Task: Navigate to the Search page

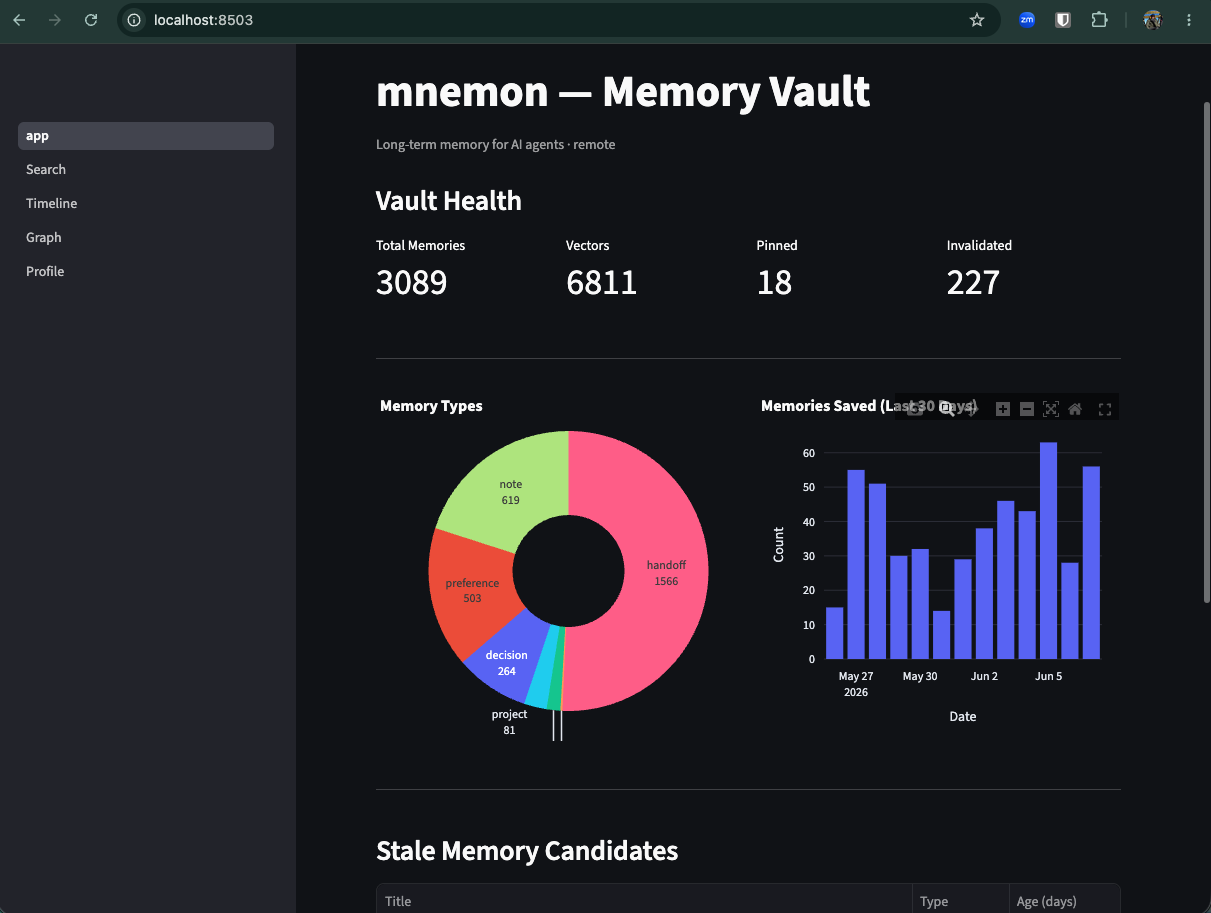Action: (x=146, y=170)
